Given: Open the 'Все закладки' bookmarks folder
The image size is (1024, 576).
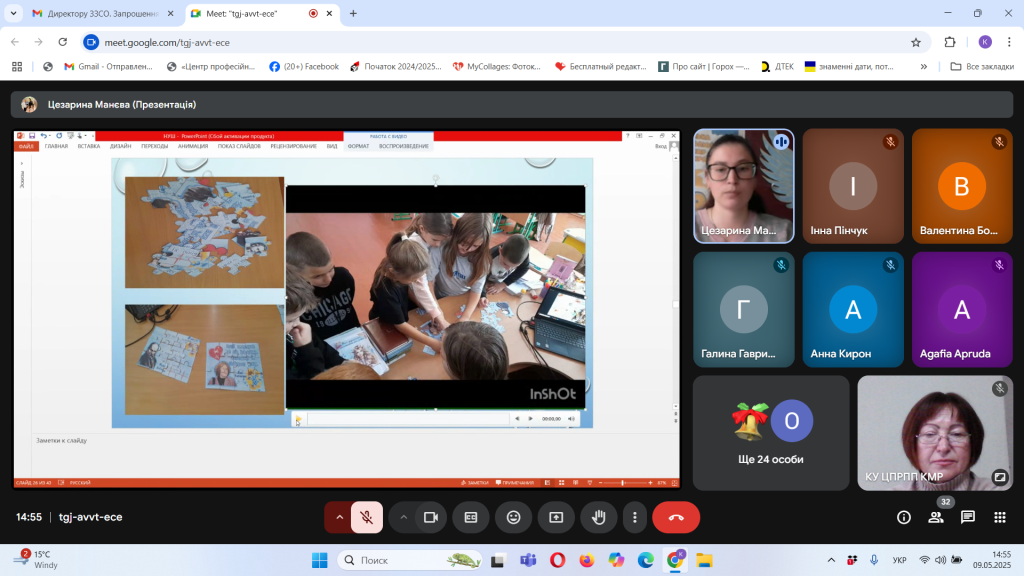Looking at the screenshot, I should click(982, 67).
